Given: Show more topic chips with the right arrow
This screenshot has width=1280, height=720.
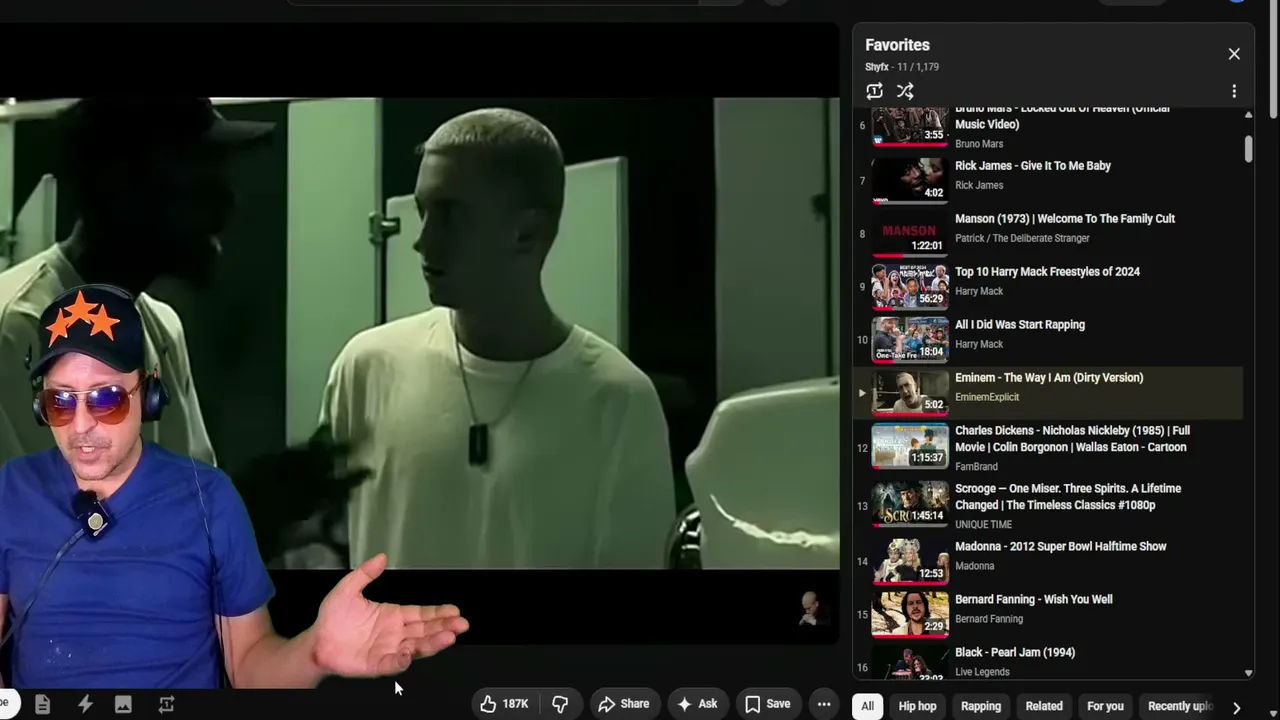Looking at the screenshot, I should (x=1237, y=707).
